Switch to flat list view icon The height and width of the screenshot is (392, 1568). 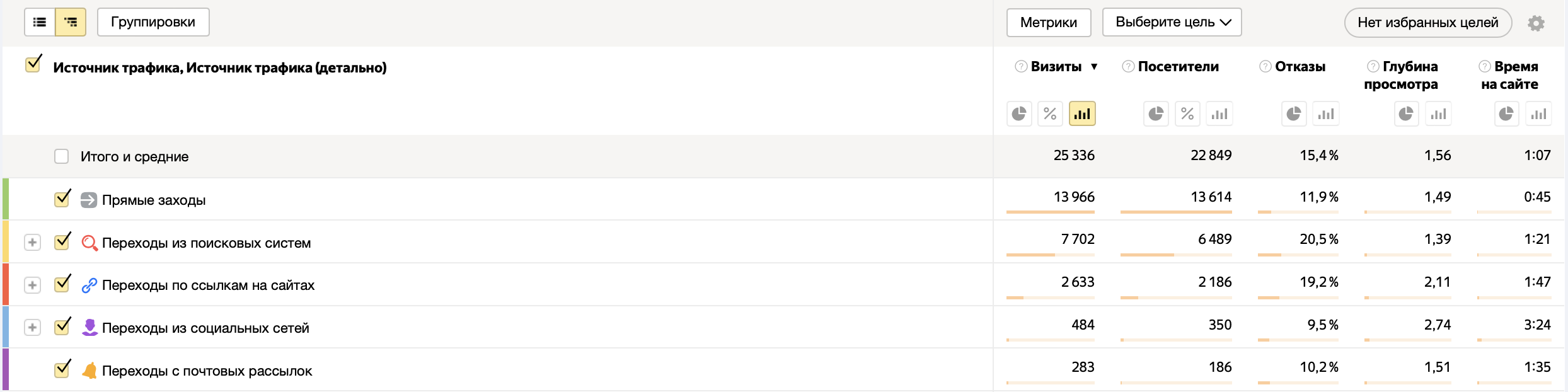(x=40, y=23)
